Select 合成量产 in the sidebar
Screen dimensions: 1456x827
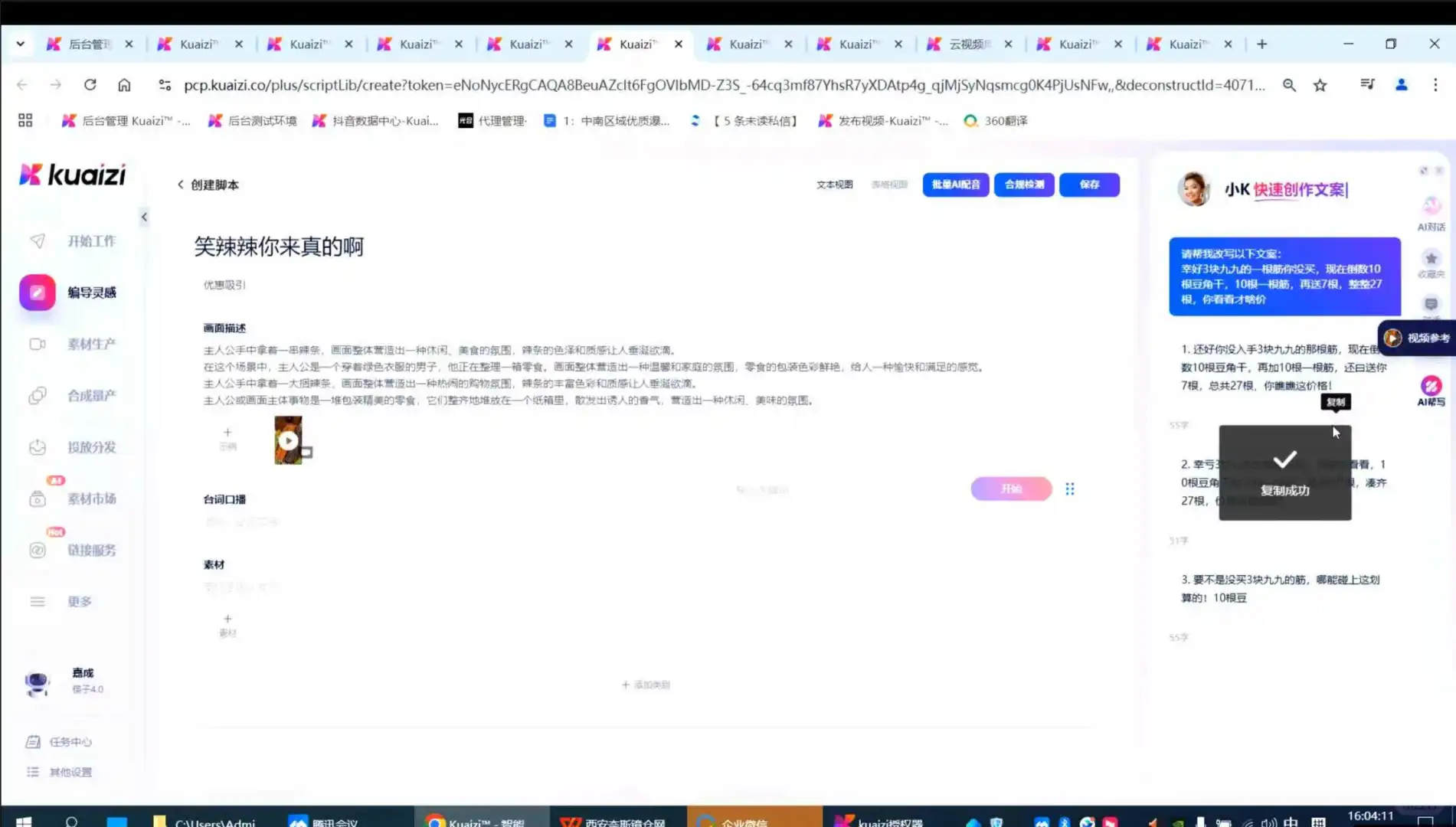pos(91,394)
